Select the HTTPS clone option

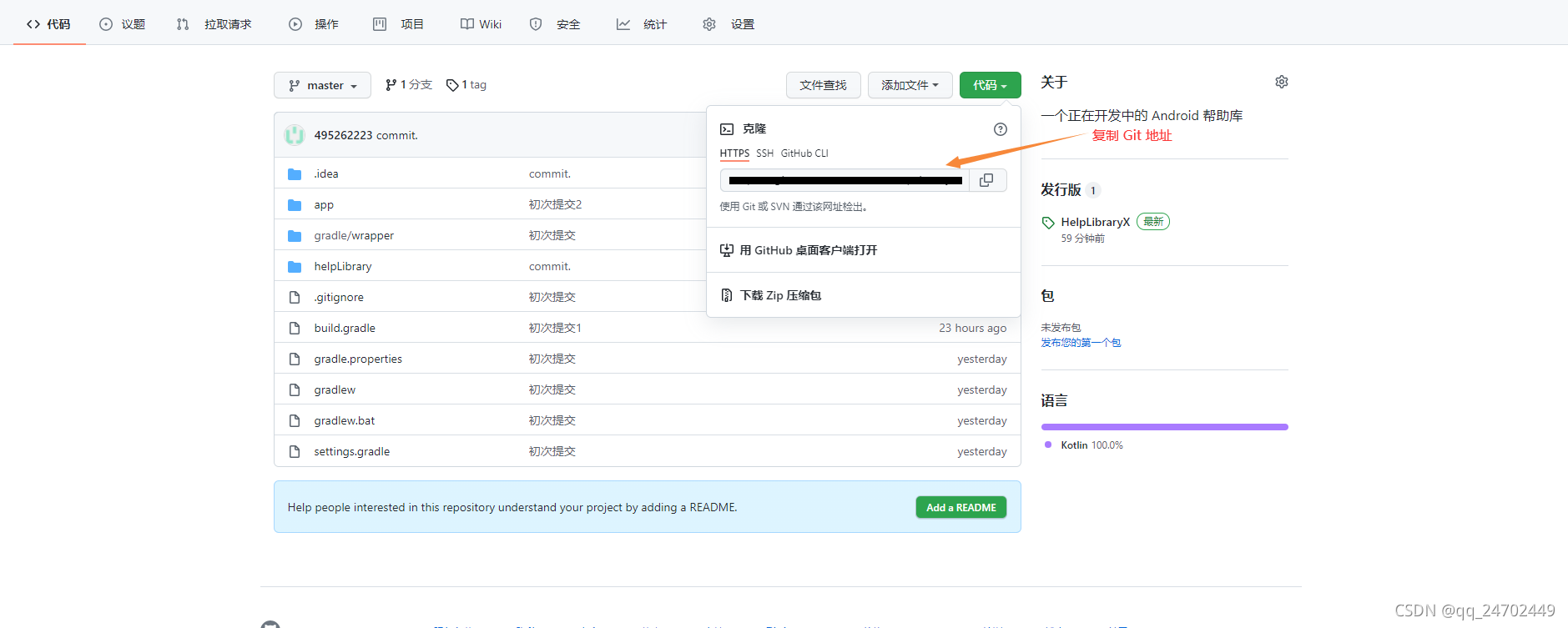click(734, 153)
